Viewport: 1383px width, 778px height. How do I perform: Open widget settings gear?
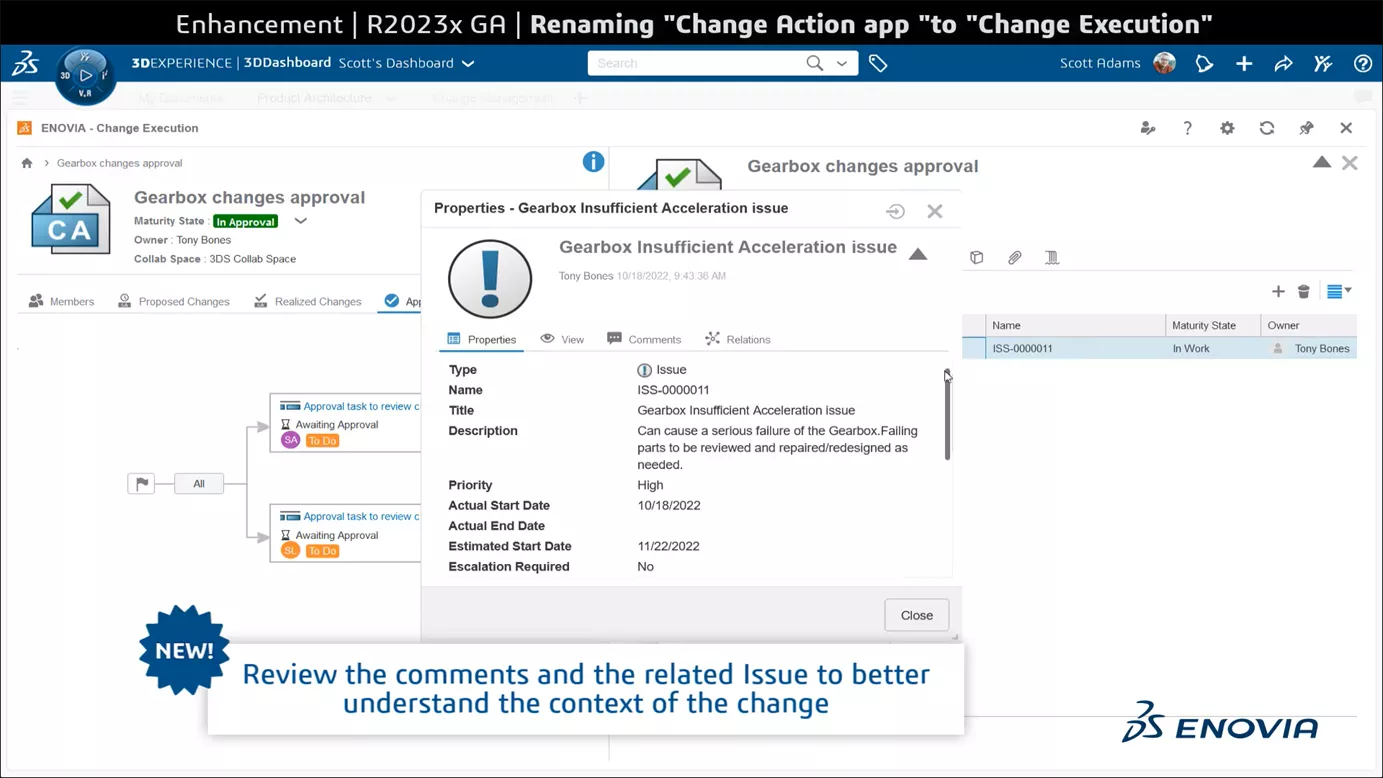1227,128
